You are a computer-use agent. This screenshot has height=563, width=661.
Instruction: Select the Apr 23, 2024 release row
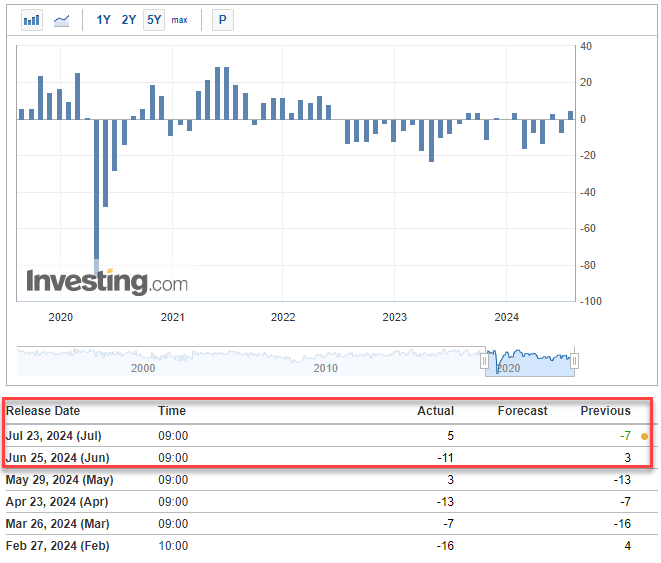[x=54, y=502]
